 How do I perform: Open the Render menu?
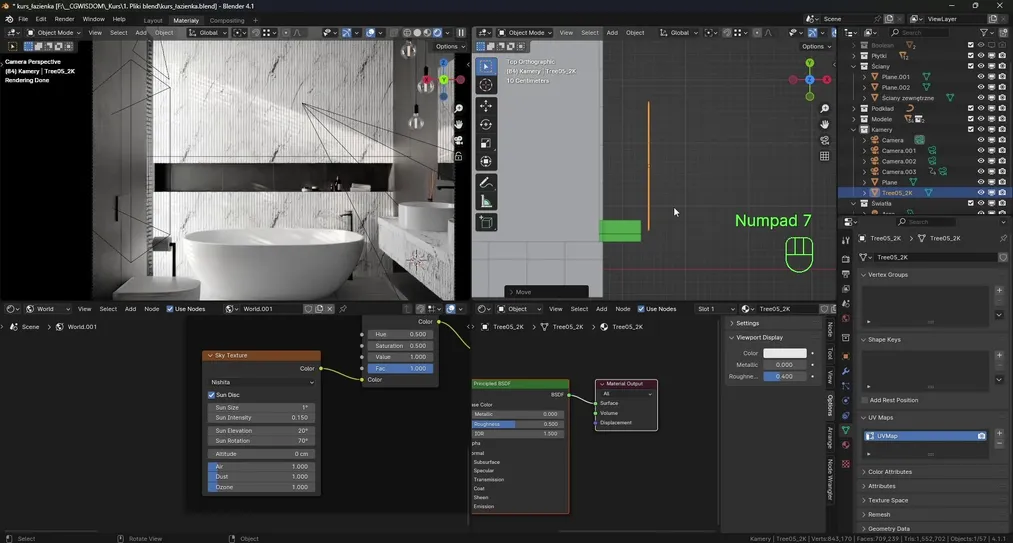[64, 19]
